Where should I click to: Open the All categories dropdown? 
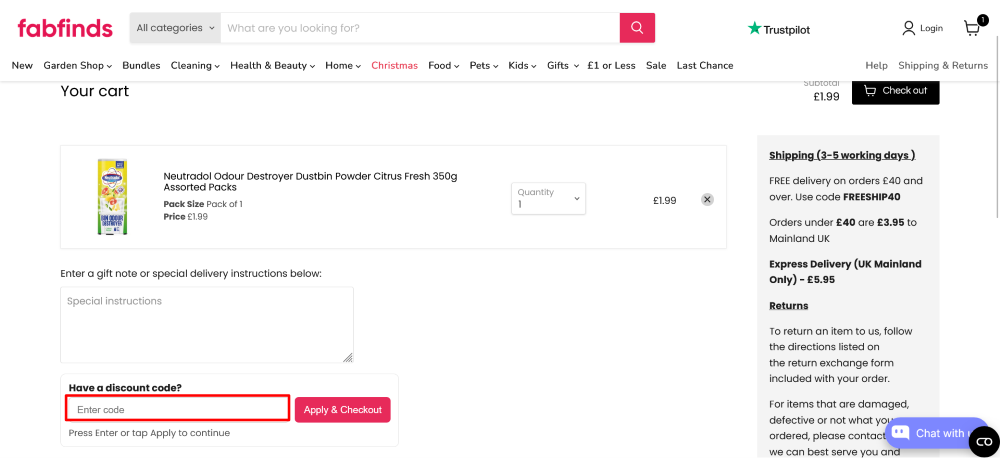coord(175,28)
